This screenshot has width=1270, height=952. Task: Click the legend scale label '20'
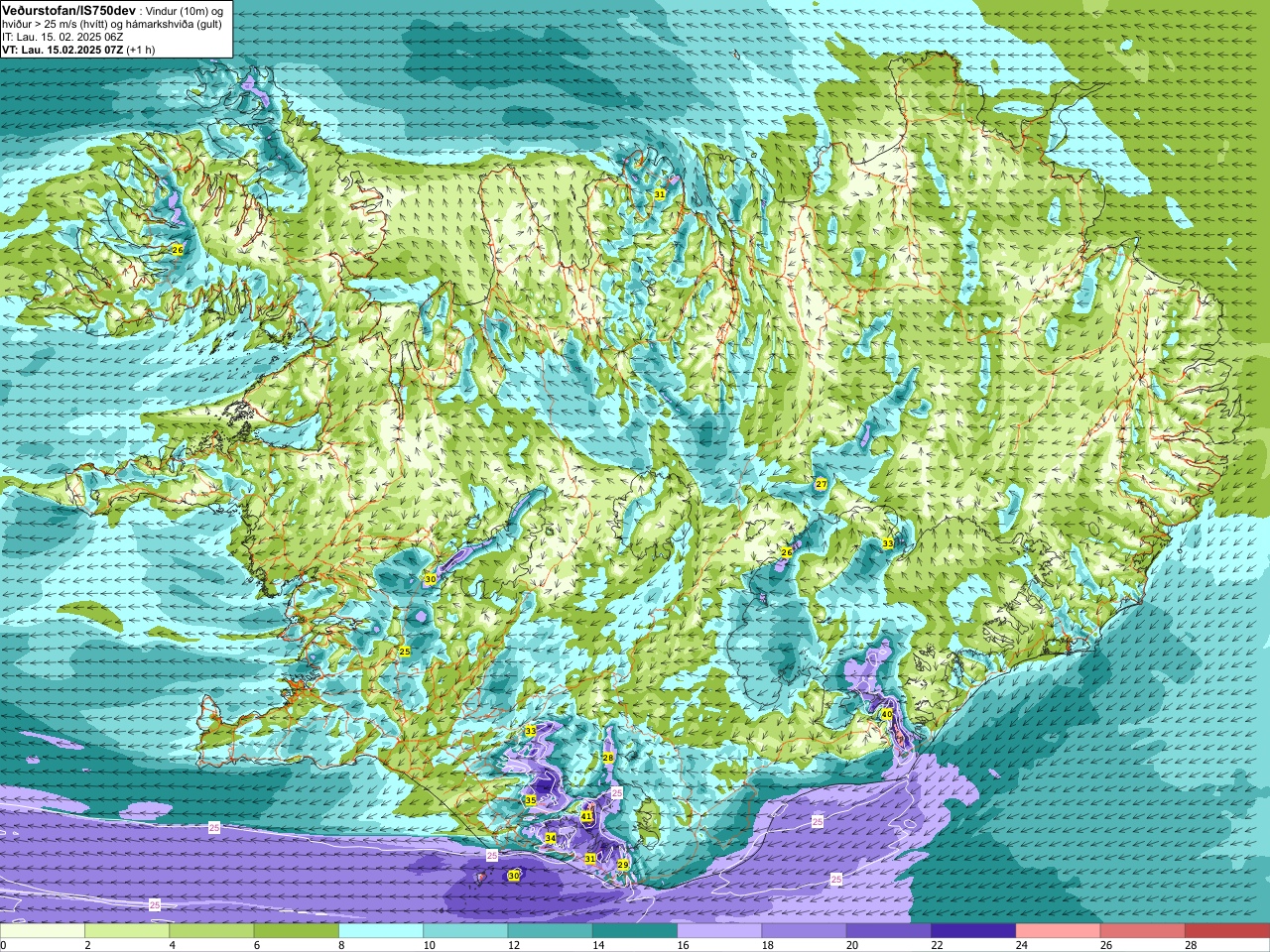pyautogui.click(x=851, y=945)
